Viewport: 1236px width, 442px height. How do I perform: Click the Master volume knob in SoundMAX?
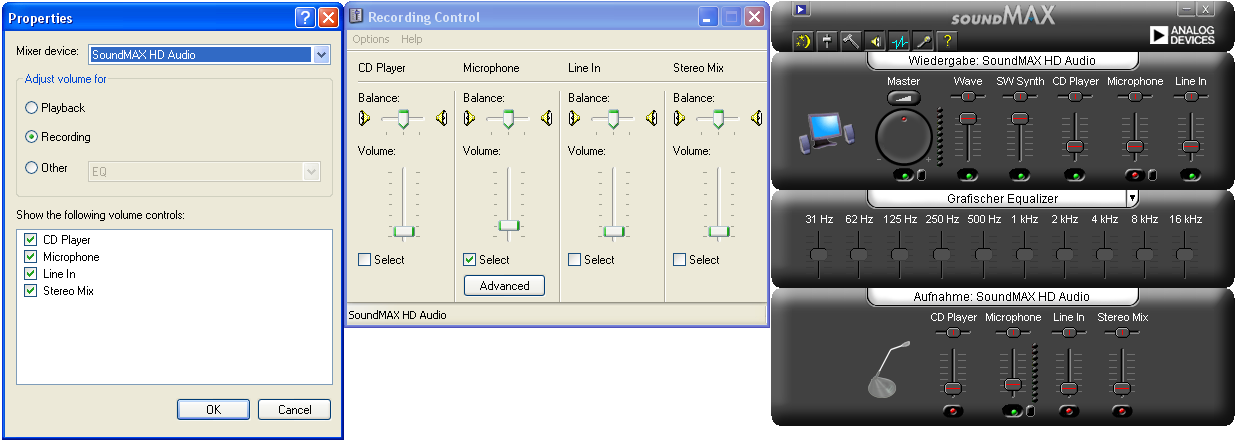[x=903, y=136]
